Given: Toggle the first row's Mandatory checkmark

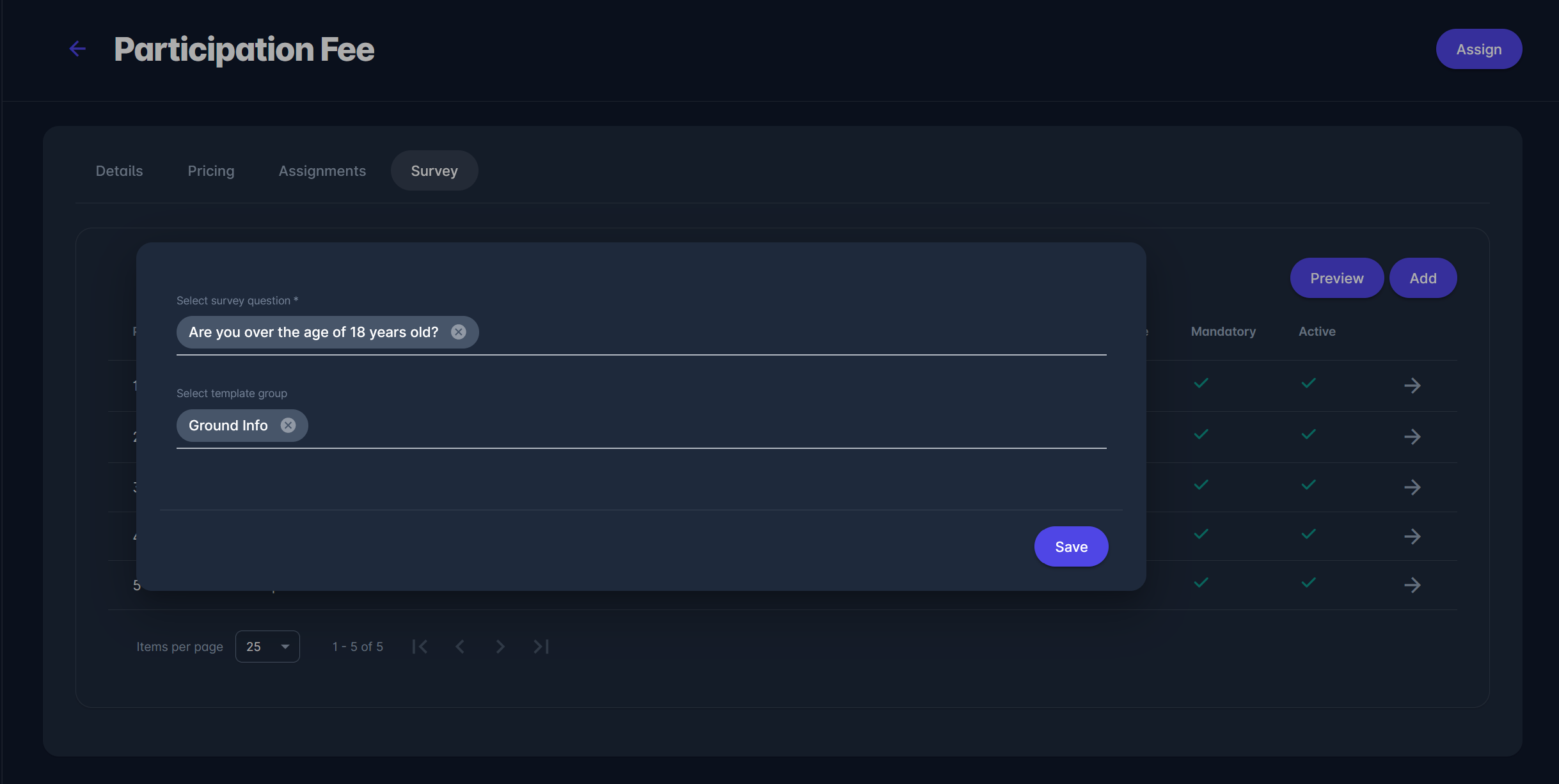Looking at the screenshot, I should [x=1201, y=383].
